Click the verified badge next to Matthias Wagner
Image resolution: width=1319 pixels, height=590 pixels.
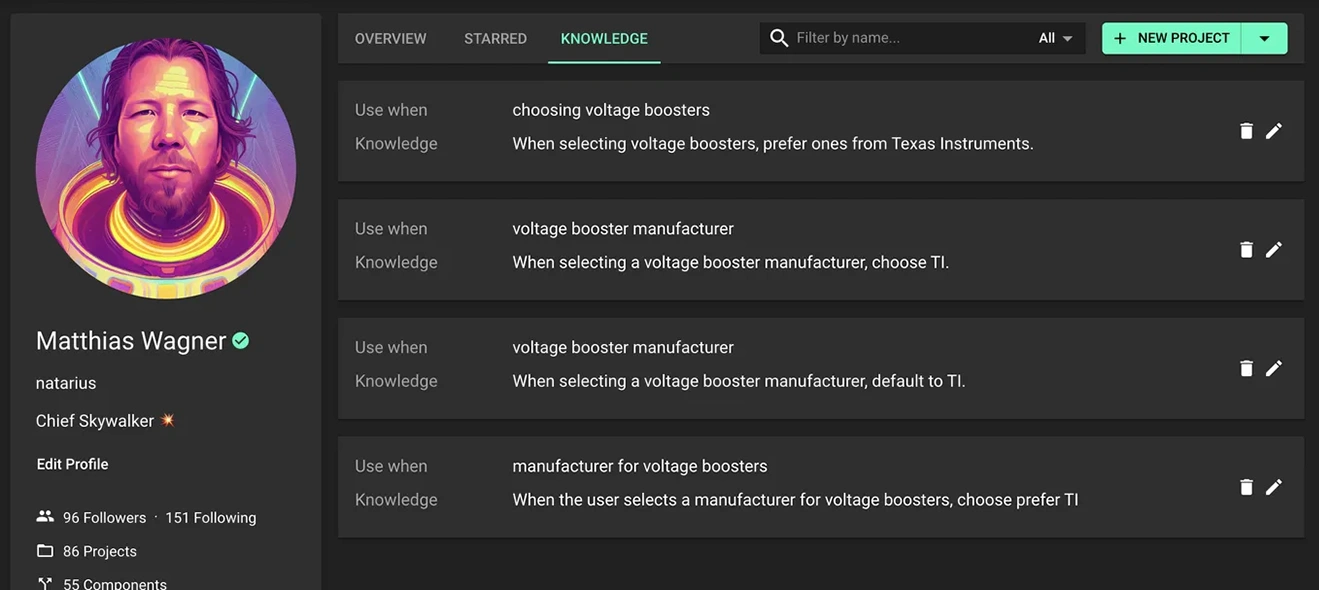click(241, 341)
